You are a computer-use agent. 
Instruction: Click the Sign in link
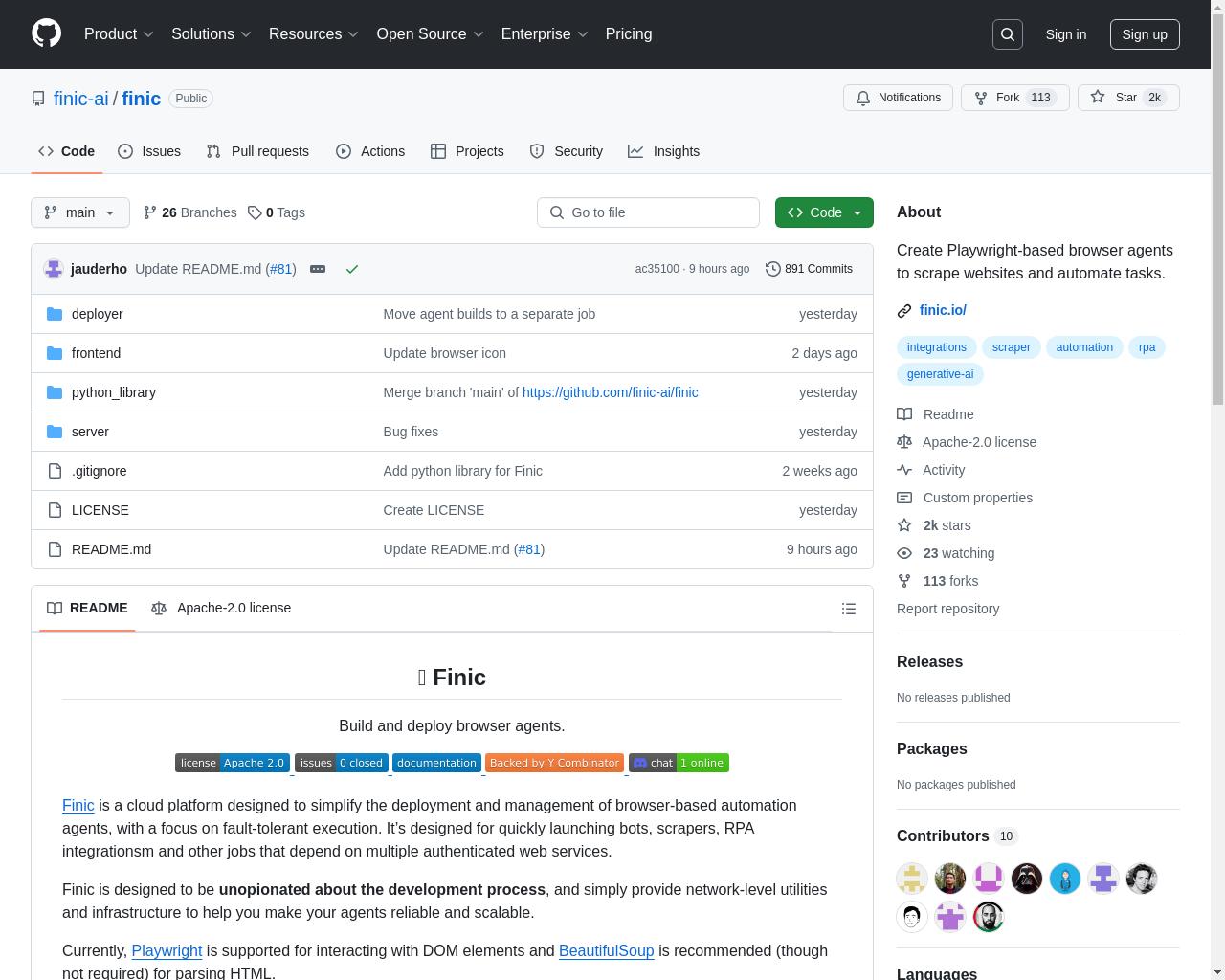click(x=1066, y=34)
